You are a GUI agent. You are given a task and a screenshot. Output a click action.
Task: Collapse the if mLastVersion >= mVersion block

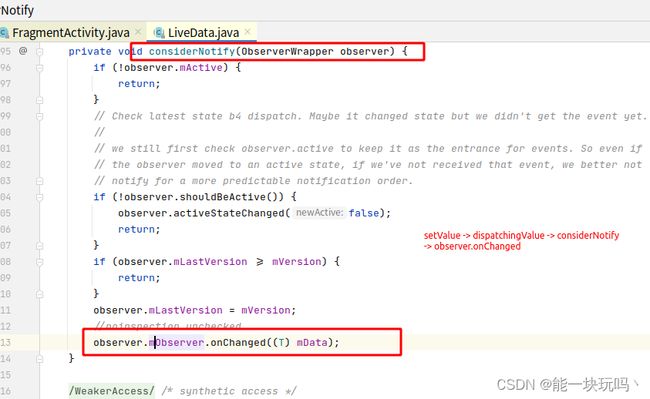39,262
